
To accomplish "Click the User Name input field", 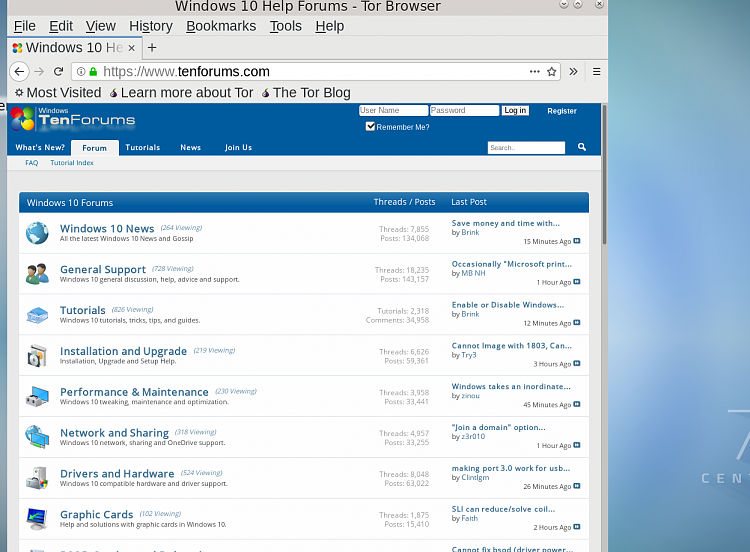I will click(x=393, y=110).
